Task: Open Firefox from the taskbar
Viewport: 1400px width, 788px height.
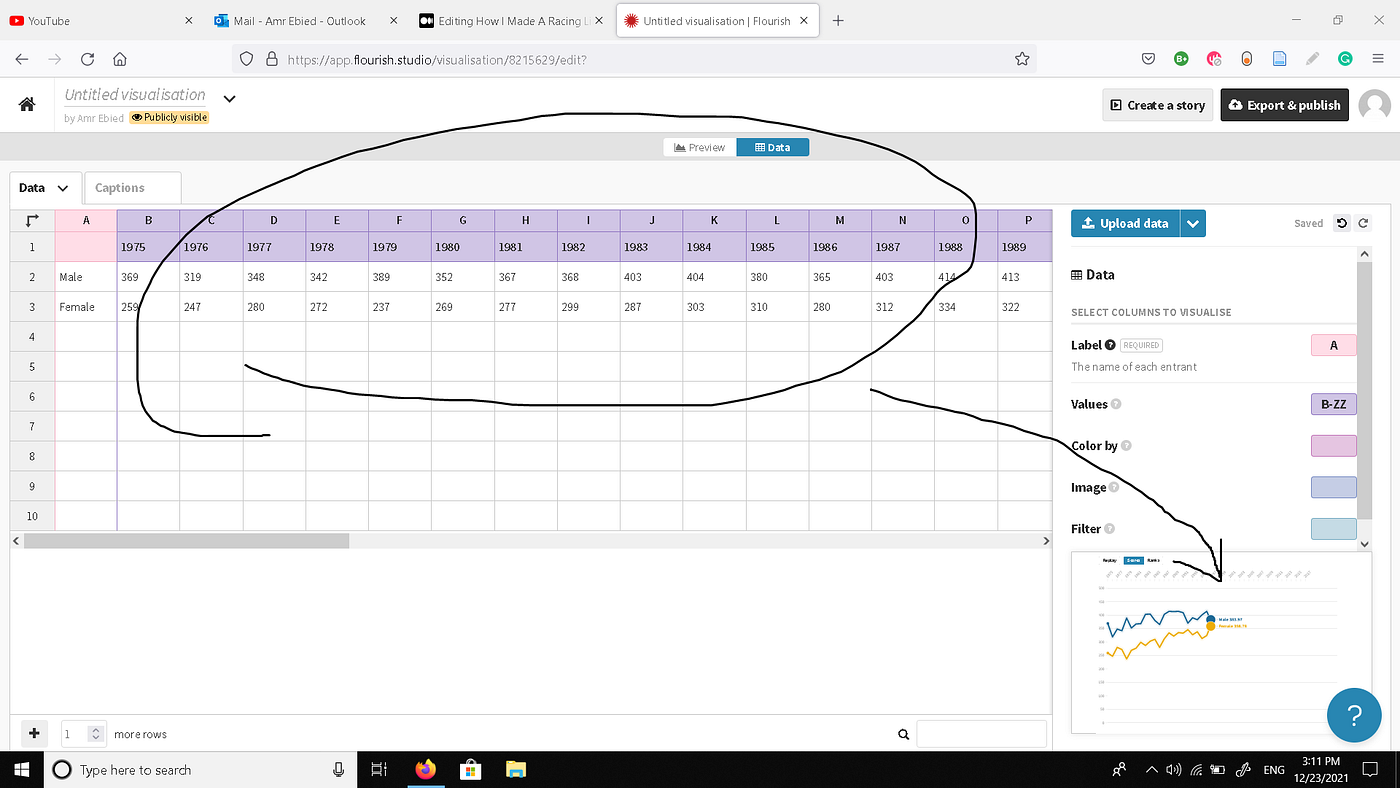Action: [x=426, y=769]
